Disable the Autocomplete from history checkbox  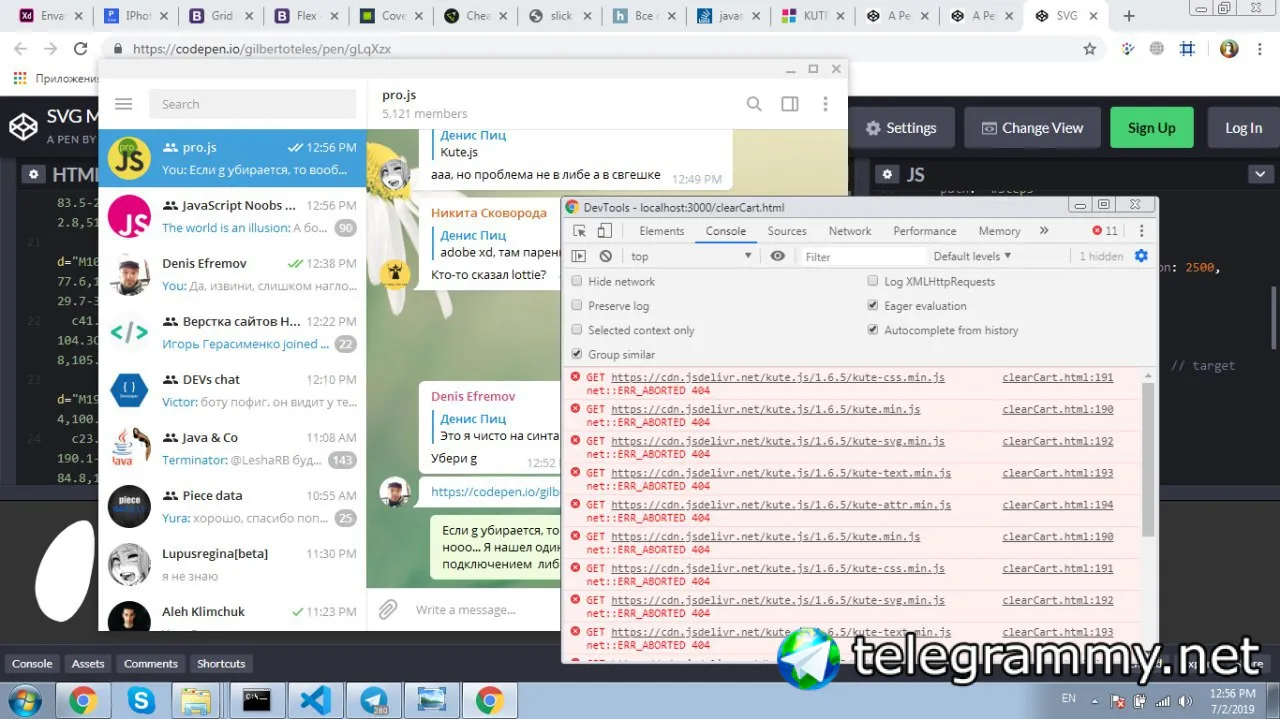[873, 330]
